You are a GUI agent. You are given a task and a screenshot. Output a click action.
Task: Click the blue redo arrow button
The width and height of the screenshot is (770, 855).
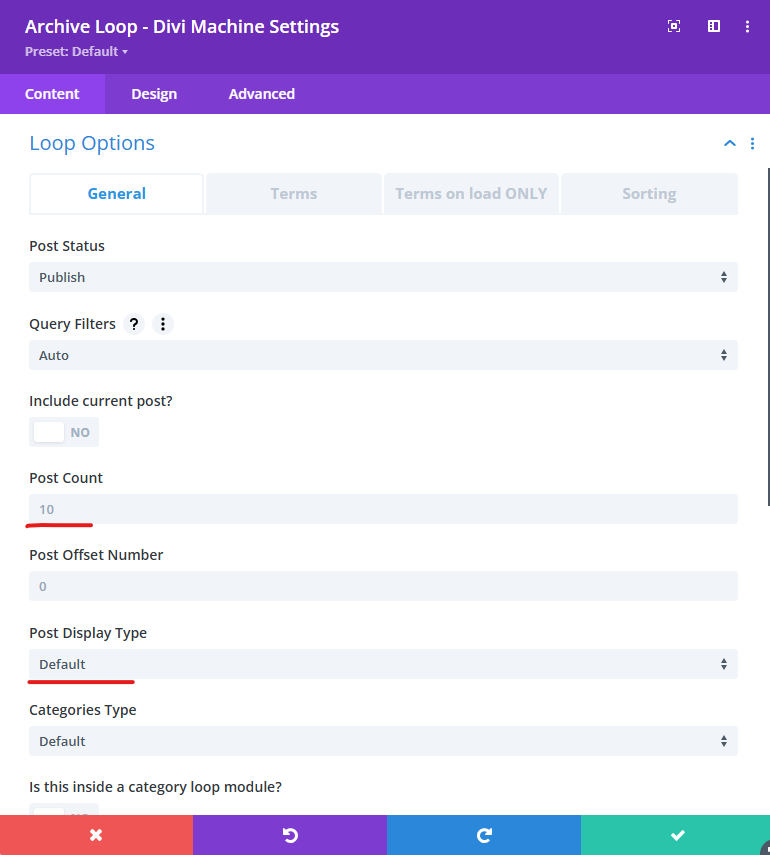click(x=483, y=835)
